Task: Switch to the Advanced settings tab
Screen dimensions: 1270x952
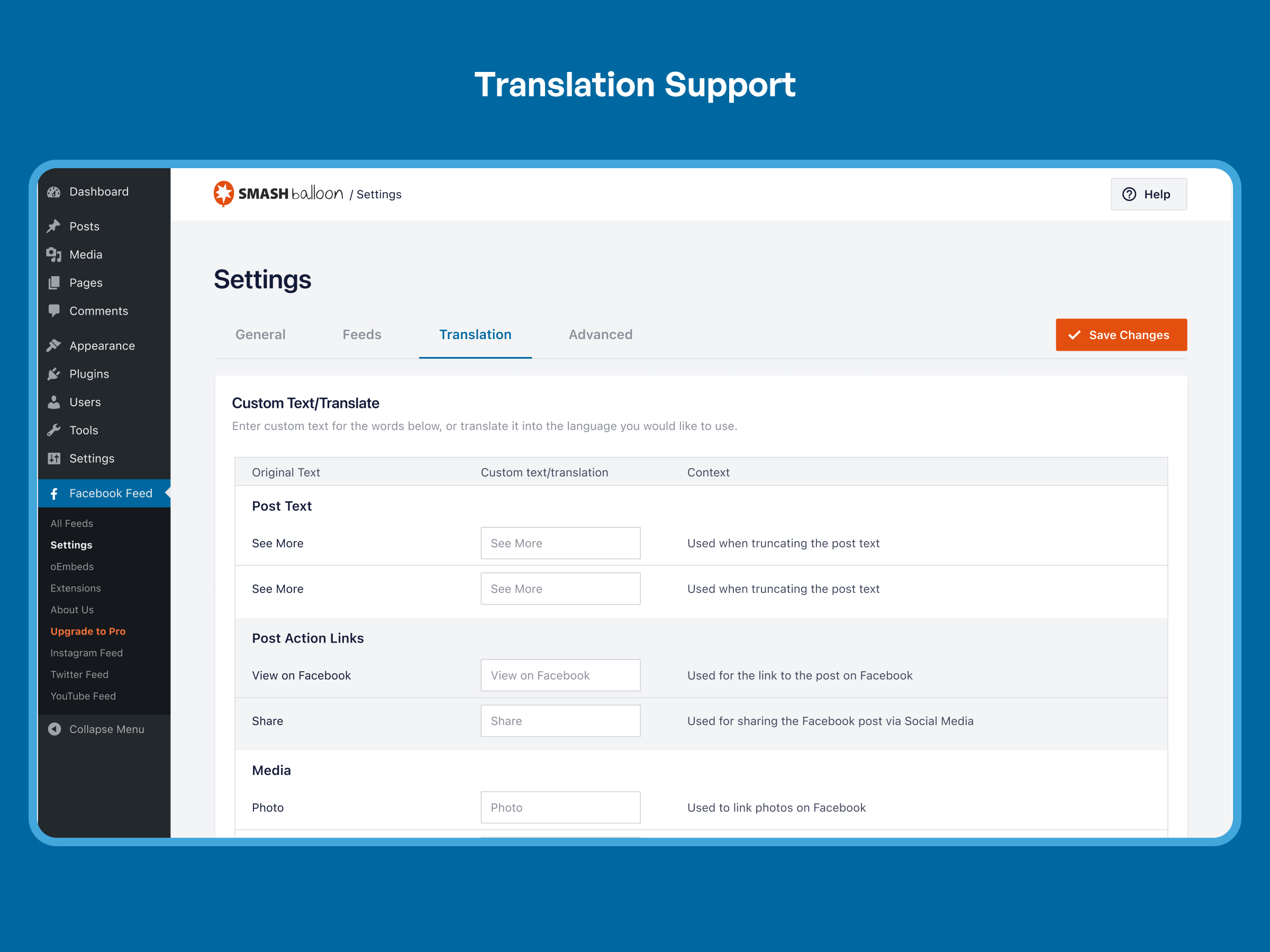Action: point(600,335)
